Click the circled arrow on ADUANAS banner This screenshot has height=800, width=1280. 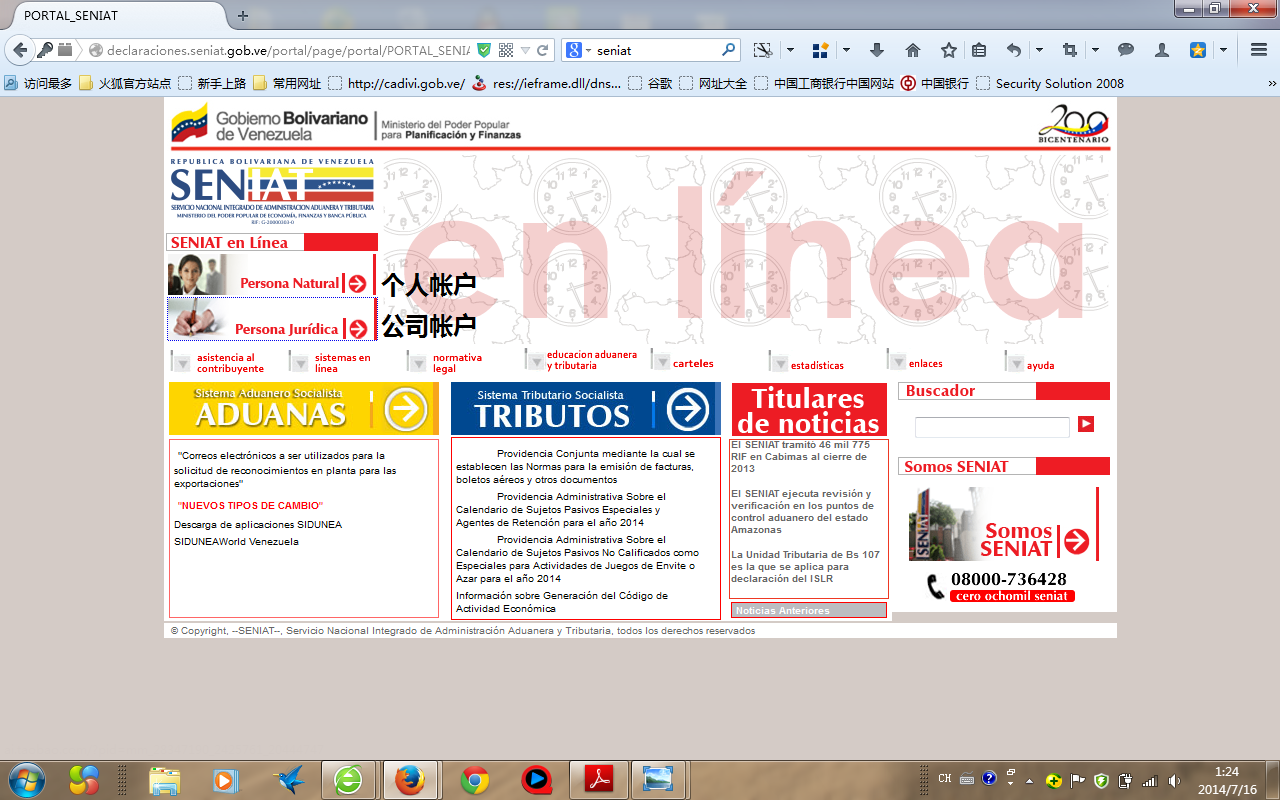pyautogui.click(x=406, y=409)
